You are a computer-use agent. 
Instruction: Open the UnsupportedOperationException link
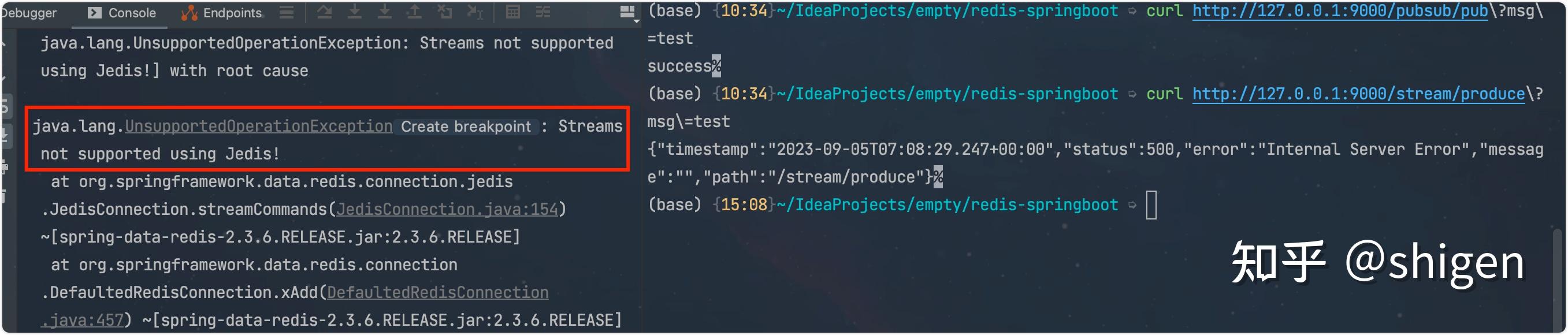point(259,126)
